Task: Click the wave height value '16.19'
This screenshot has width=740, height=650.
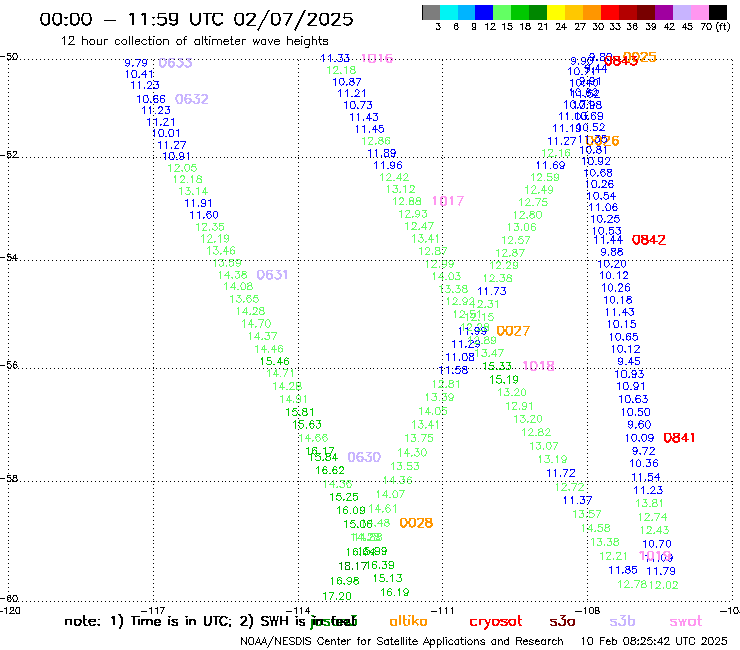Action: coord(395,592)
